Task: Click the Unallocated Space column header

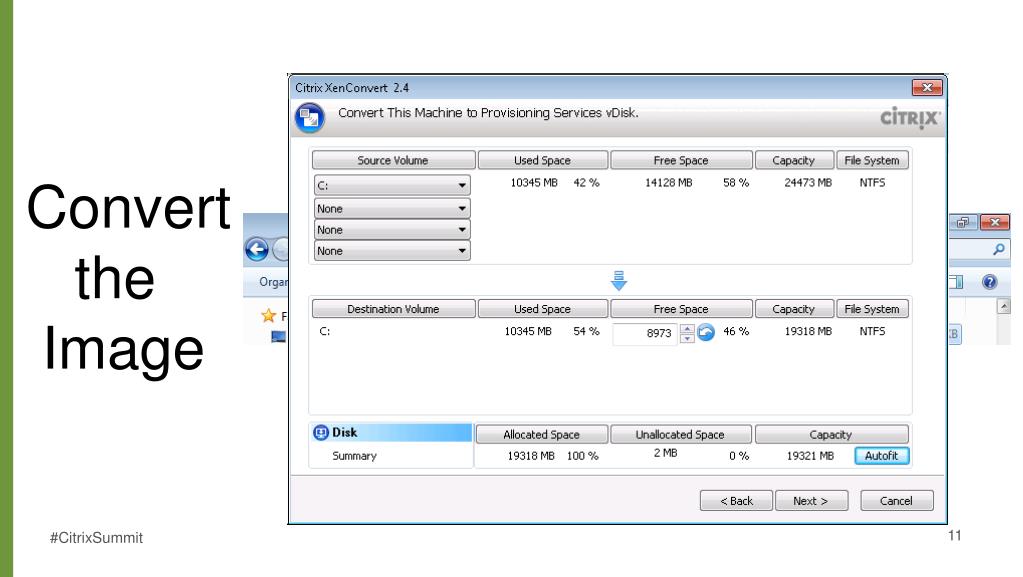Action: pos(680,434)
